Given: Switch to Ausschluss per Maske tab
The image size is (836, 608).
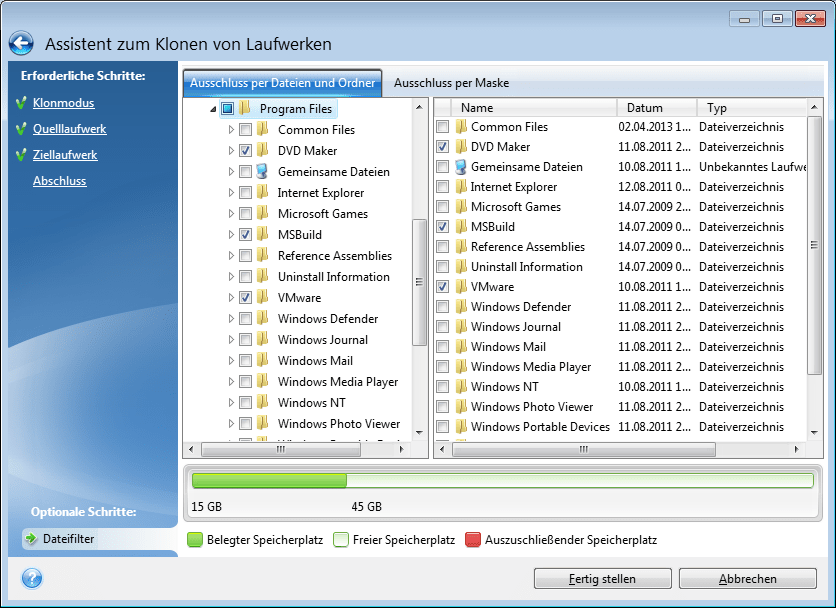Looking at the screenshot, I should [451, 83].
